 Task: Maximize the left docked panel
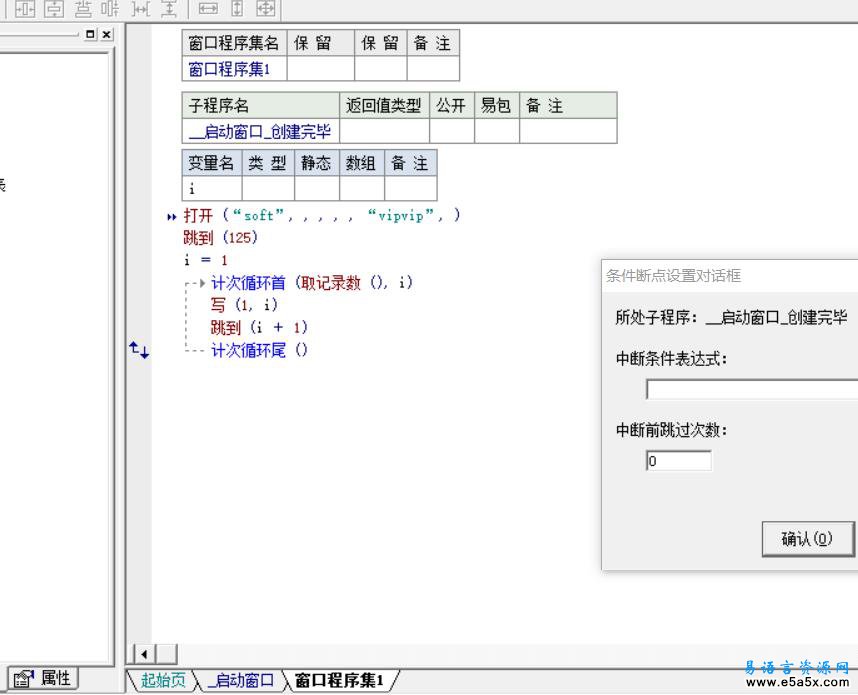tap(90, 34)
